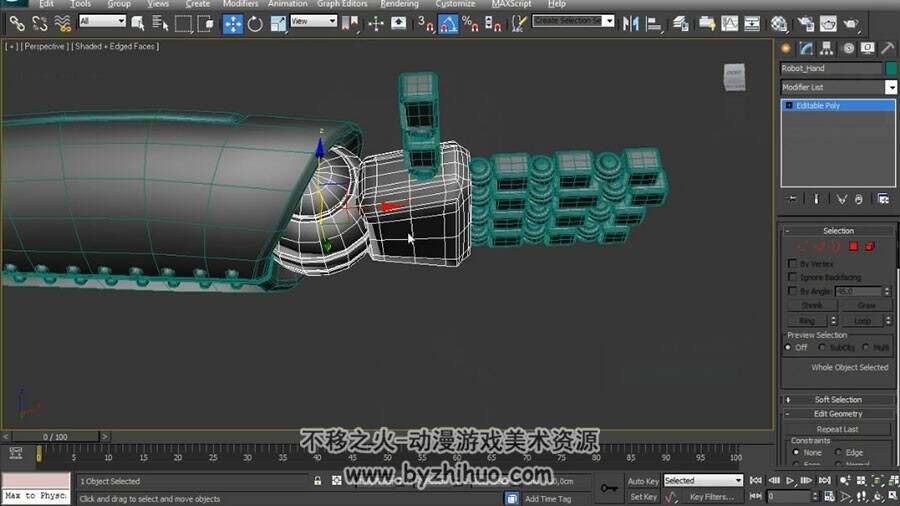Select Preview Selection SubObj radio

(822, 348)
